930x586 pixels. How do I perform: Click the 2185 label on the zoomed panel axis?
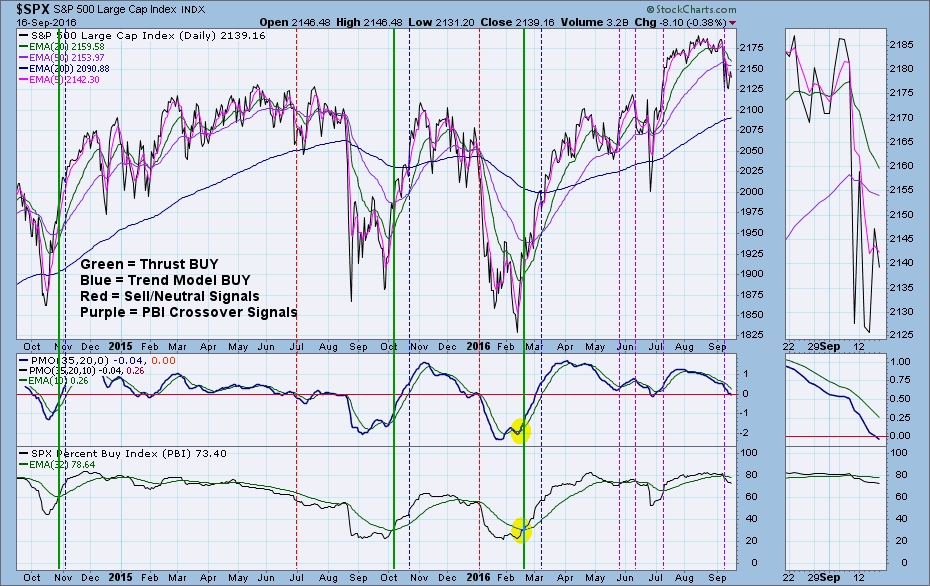pos(902,44)
